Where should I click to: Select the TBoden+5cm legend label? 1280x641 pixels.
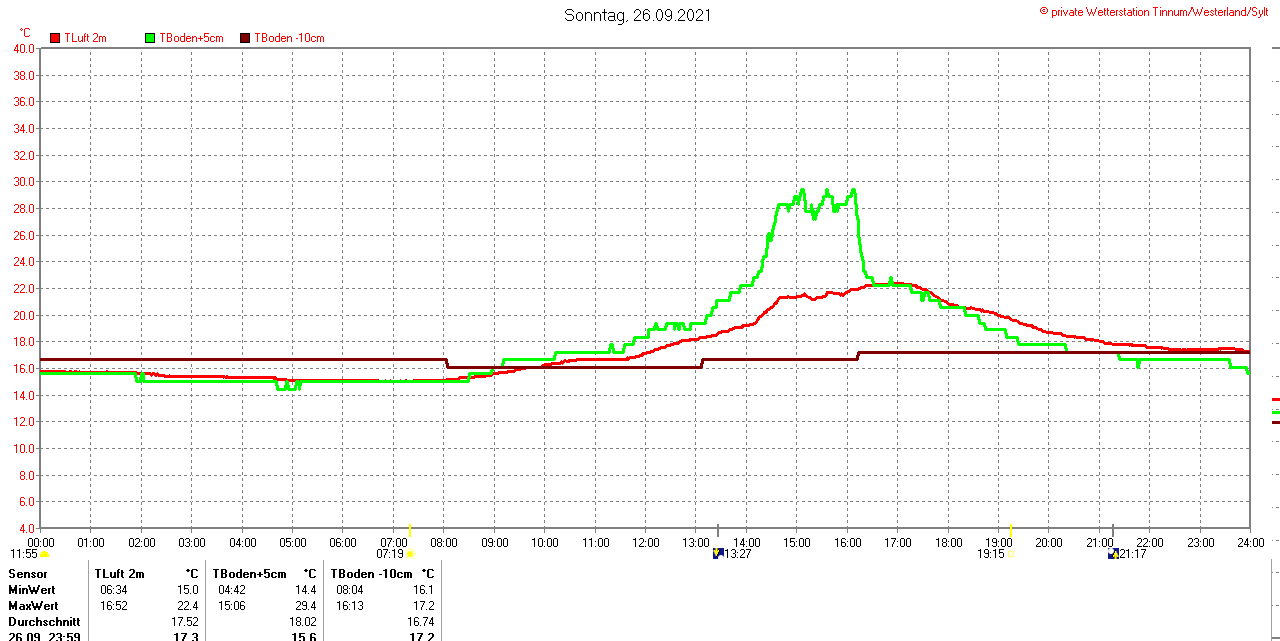coord(192,38)
